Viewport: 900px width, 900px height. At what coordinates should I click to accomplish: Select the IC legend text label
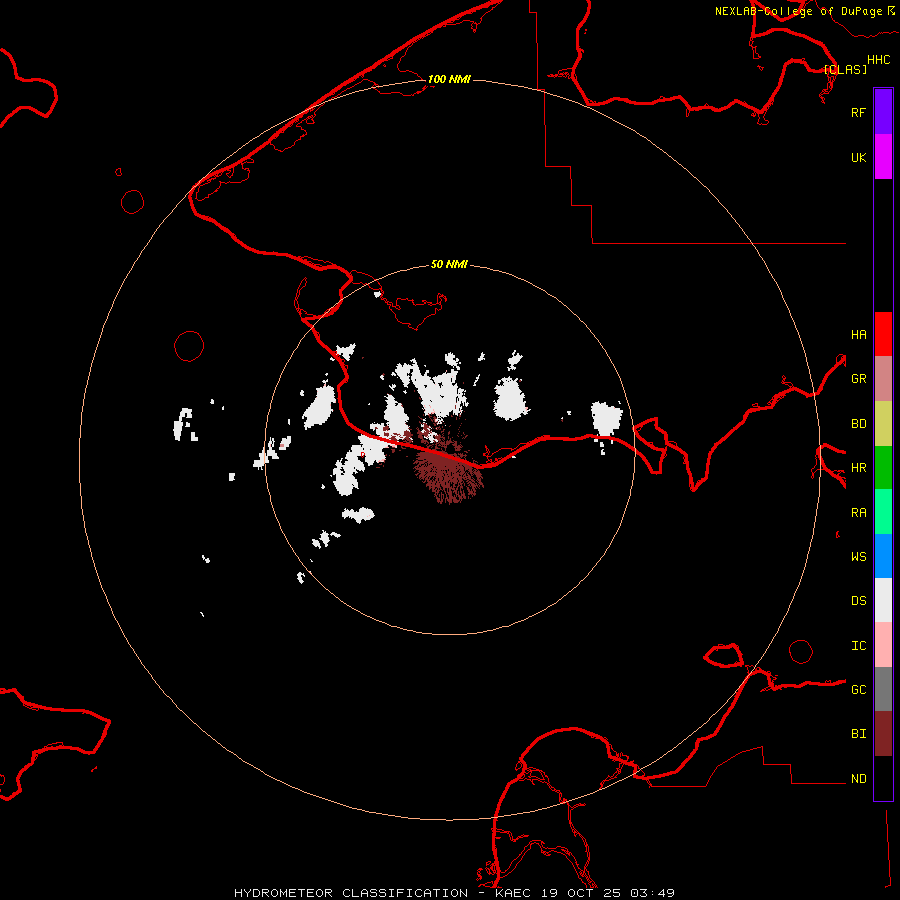pyautogui.click(x=858, y=646)
